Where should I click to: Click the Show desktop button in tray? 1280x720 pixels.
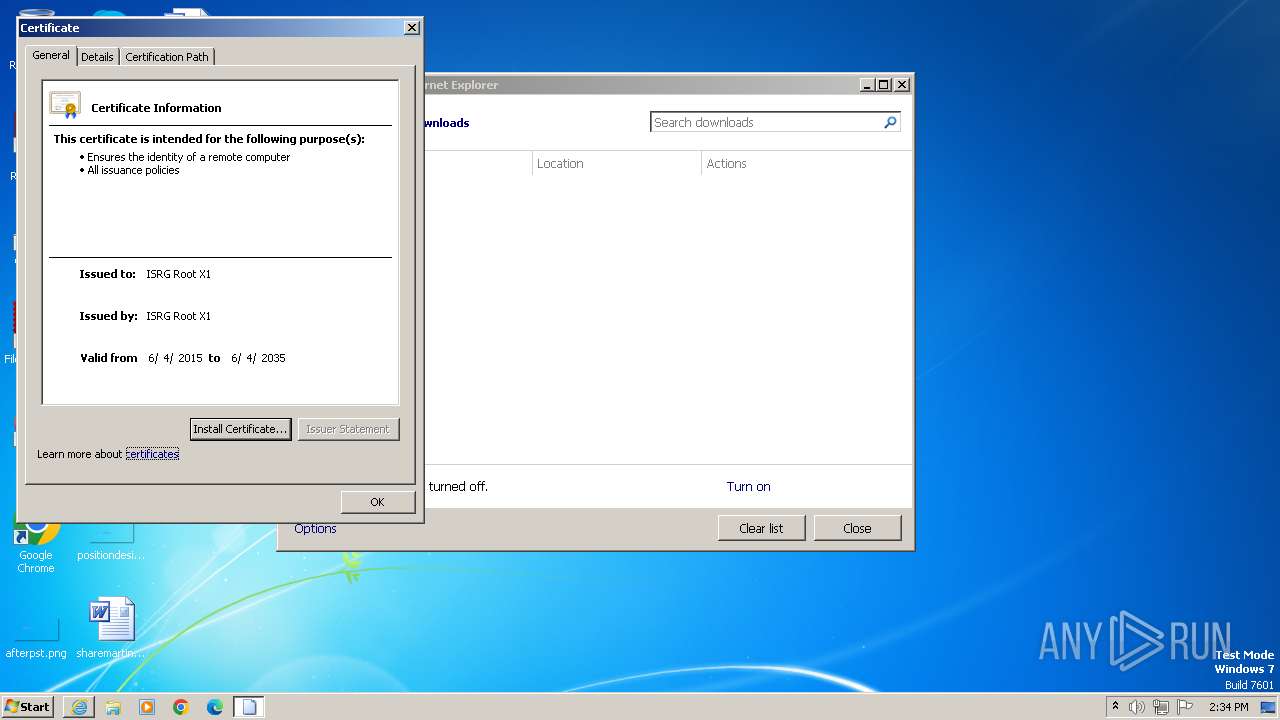pos(1269,707)
